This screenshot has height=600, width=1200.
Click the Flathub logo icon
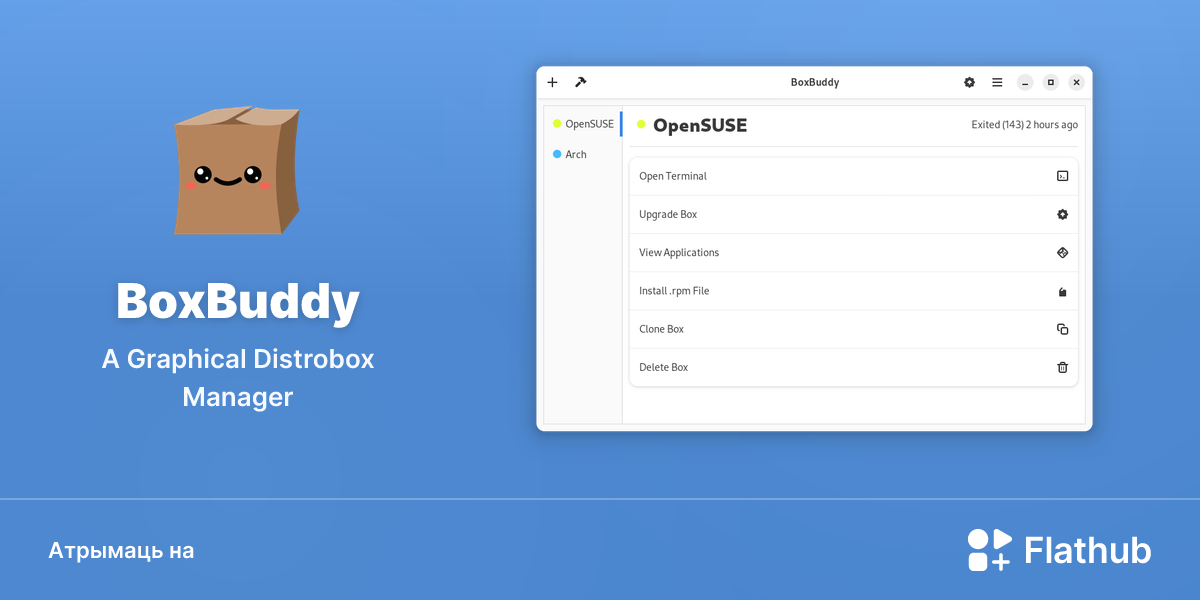990,550
